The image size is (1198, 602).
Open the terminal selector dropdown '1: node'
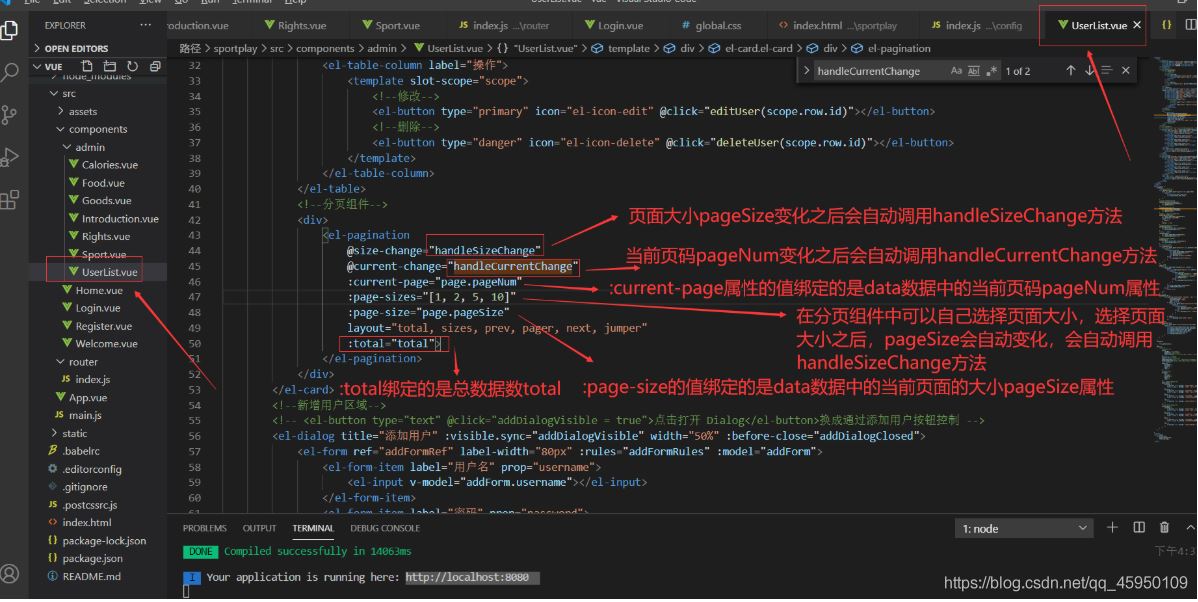pyautogui.click(x=1023, y=528)
